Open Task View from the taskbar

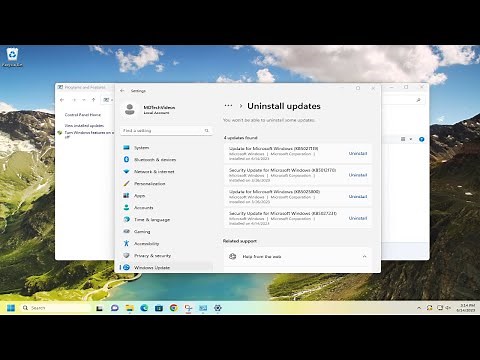pos(99,308)
